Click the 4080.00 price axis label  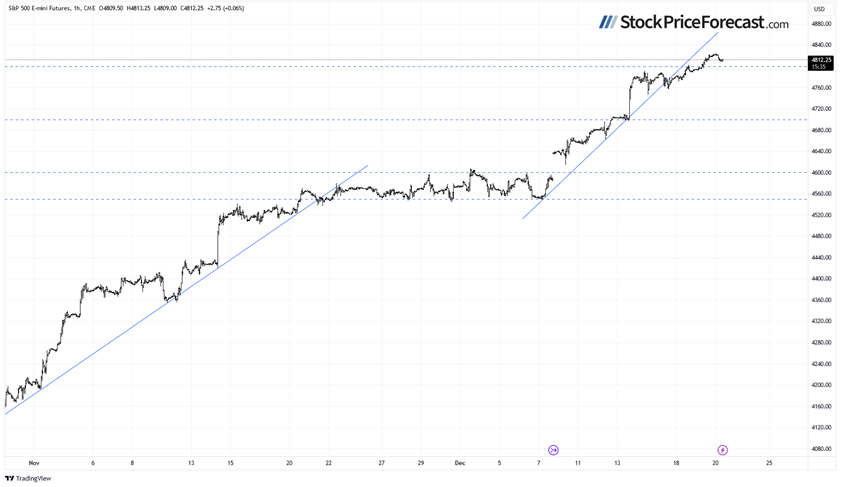[821, 449]
